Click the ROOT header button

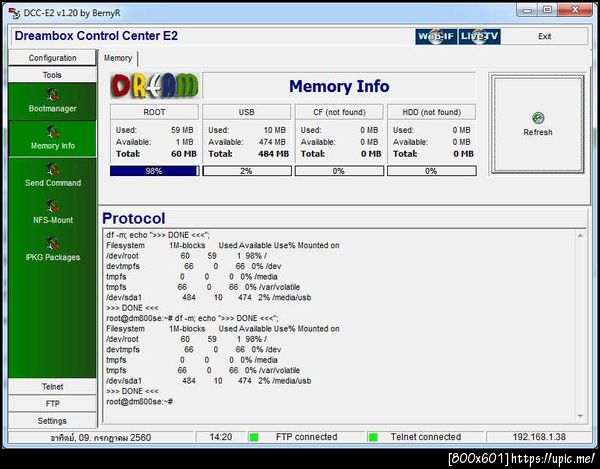coord(154,112)
